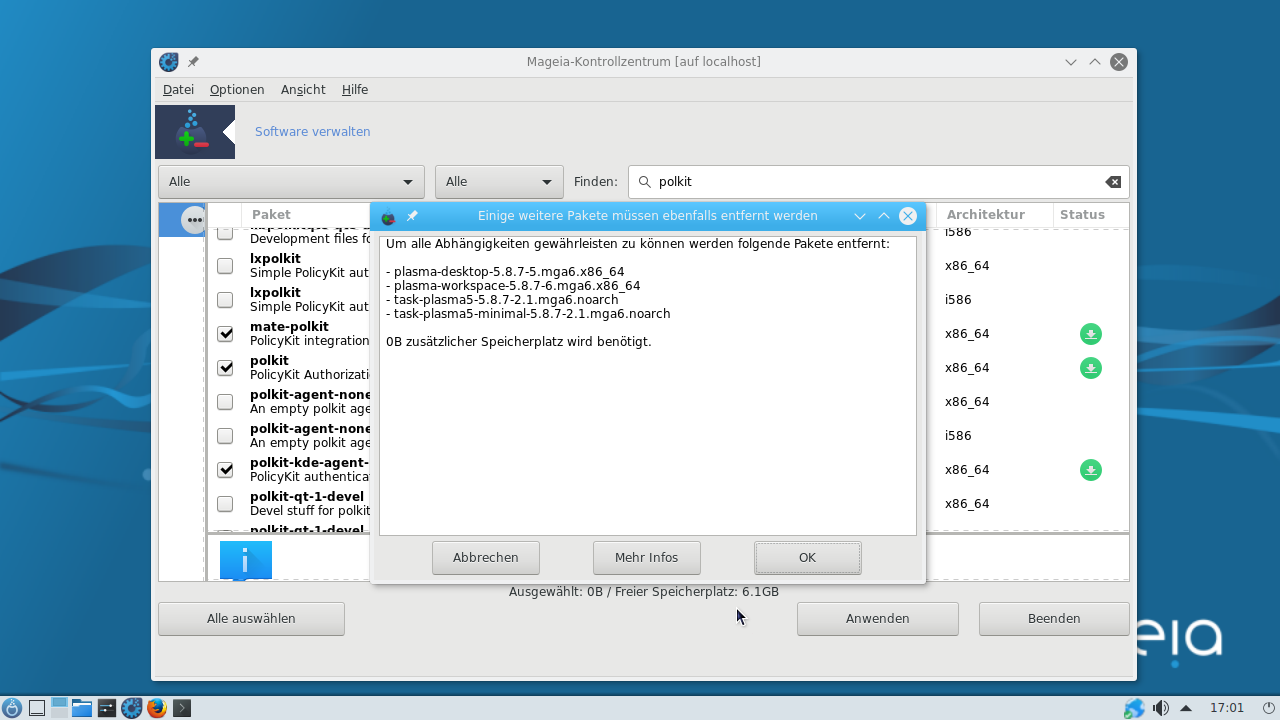Click the Mageia Control Center taskbar icon

[132, 708]
